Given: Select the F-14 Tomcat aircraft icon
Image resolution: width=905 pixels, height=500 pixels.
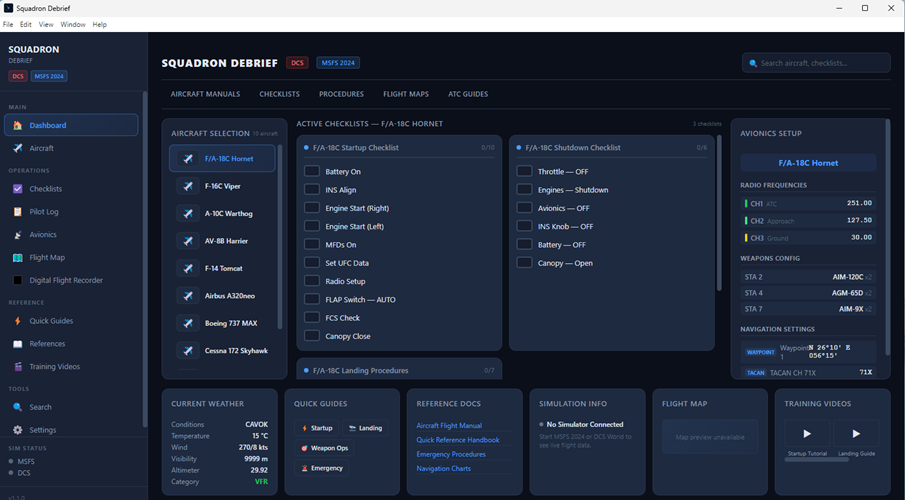Looking at the screenshot, I should 188,268.
